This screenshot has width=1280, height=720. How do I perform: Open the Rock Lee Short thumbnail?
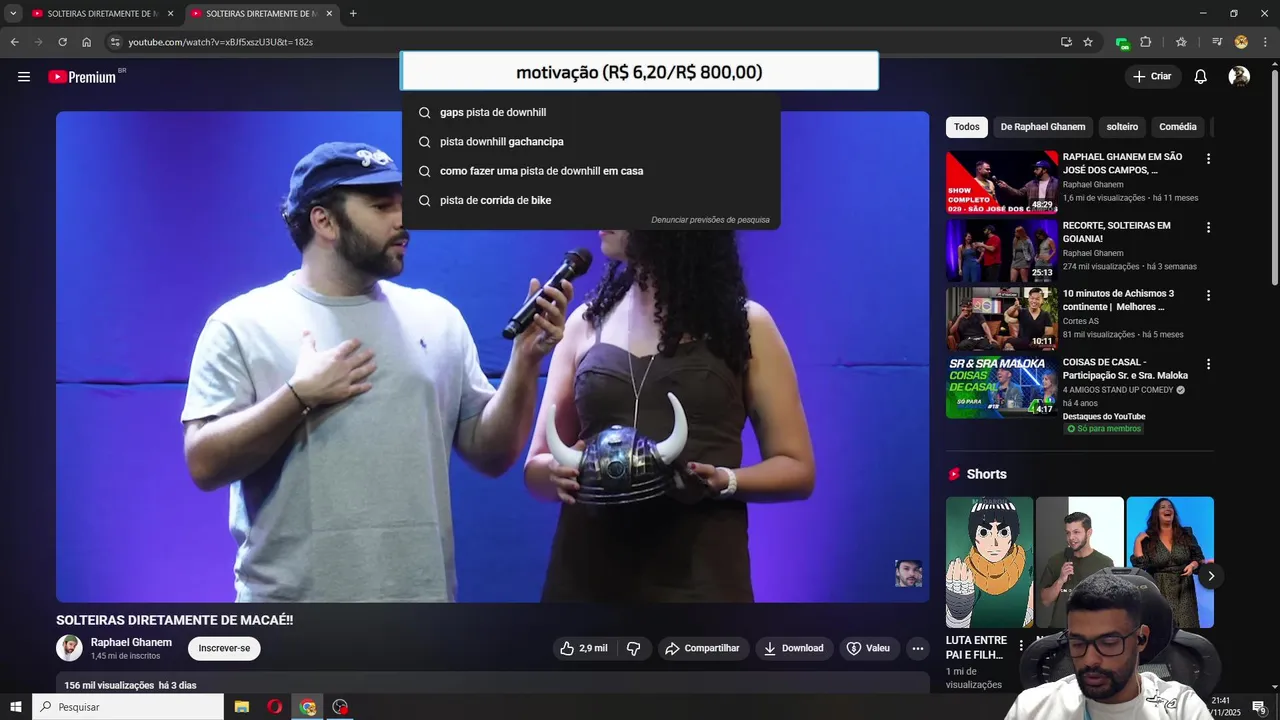989,562
